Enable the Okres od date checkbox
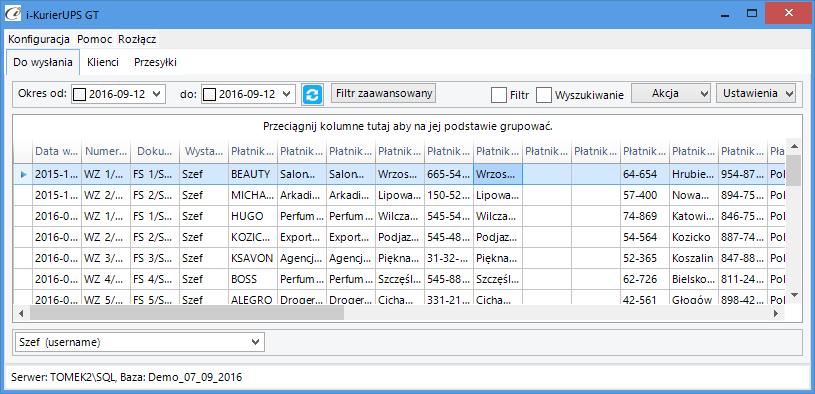The height and width of the screenshot is (394, 815). tap(80, 94)
